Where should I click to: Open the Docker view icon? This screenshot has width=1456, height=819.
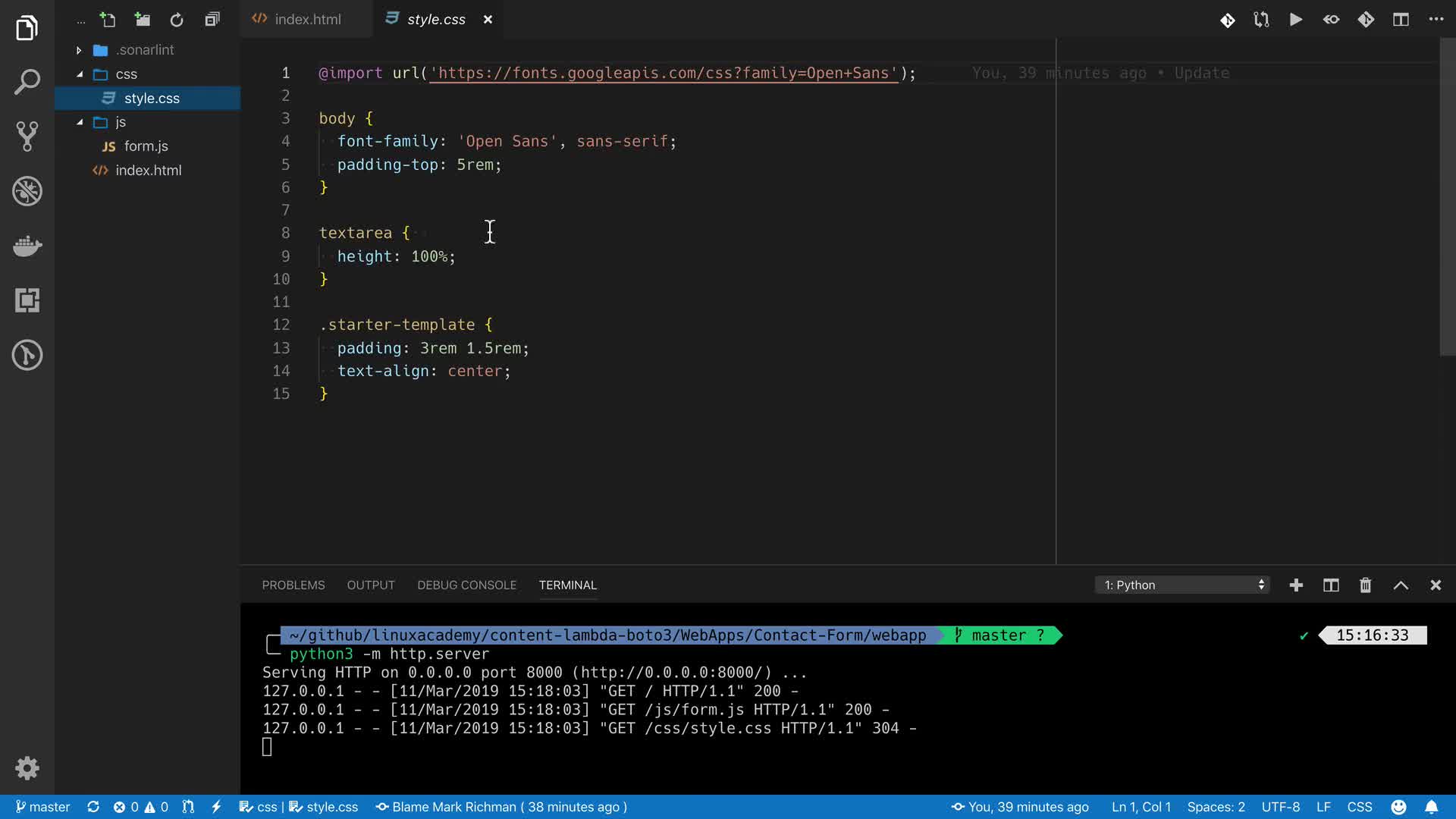(x=27, y=246)
